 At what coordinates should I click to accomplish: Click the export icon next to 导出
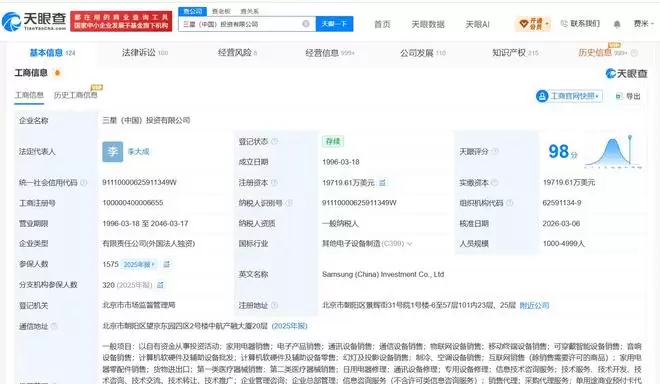click(x=619, y=96)
